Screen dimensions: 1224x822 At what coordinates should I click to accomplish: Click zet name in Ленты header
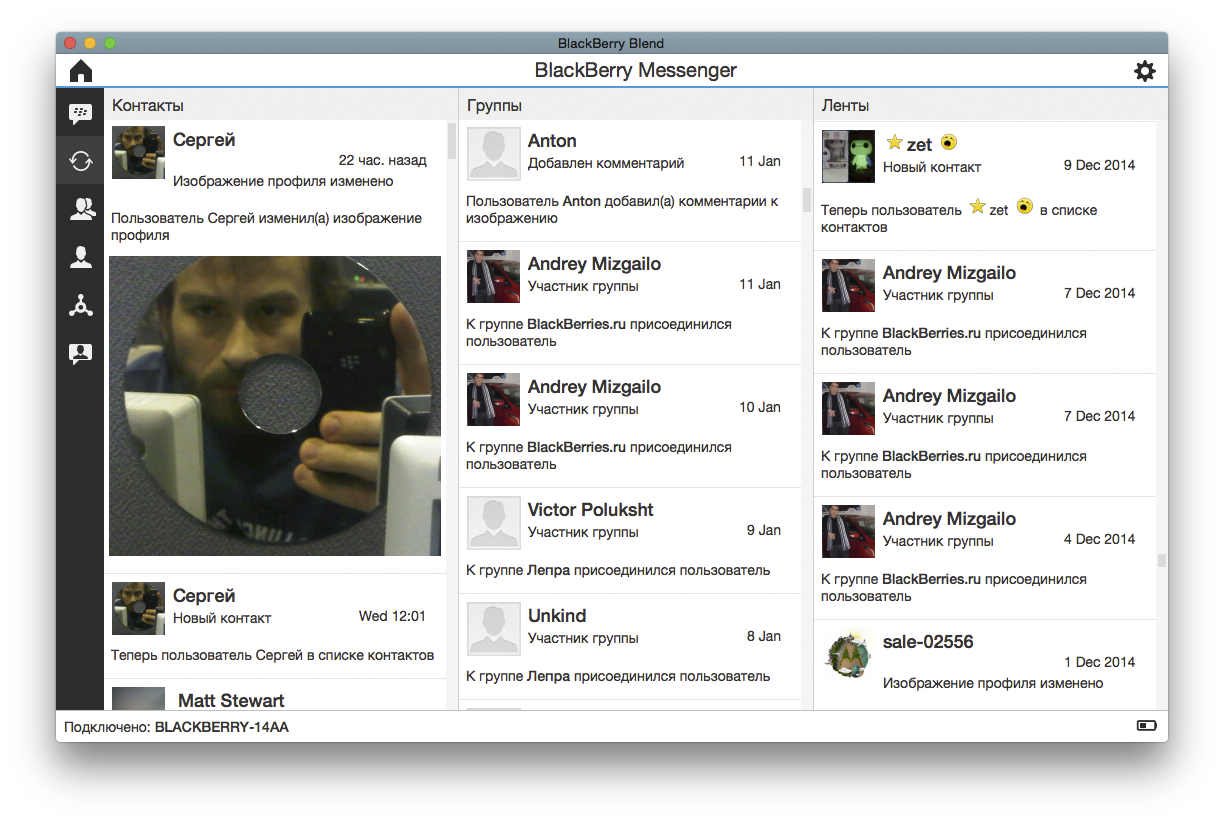919,144
